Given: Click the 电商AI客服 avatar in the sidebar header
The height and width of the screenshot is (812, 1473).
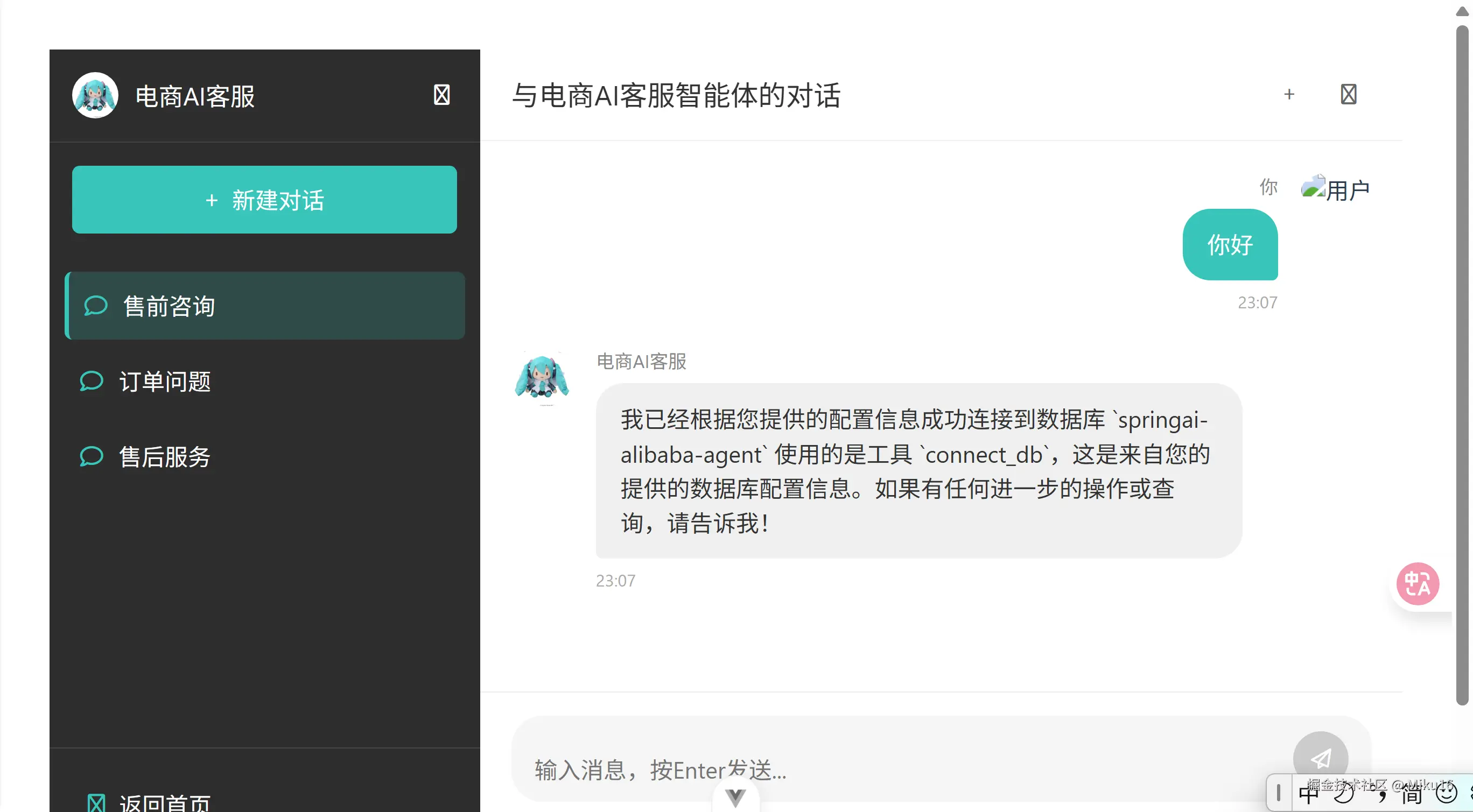Looking at the screenshot, I should [x=95, y=95].
